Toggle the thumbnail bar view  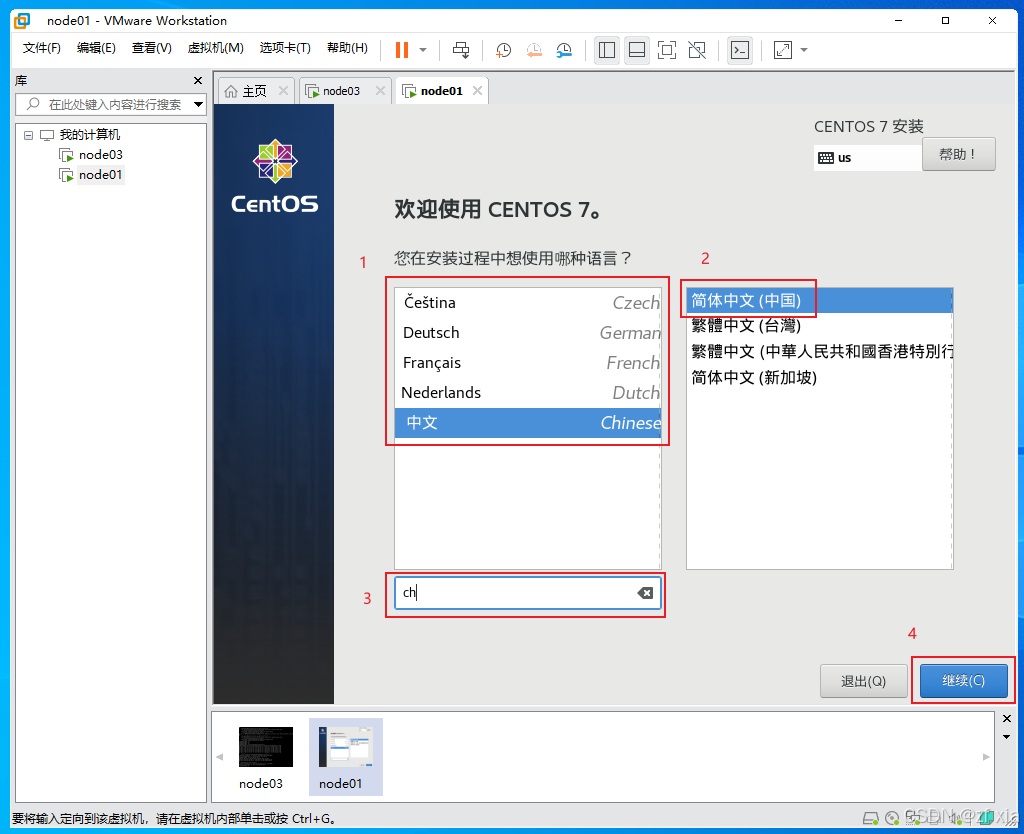pyautogui.click(x=637, y=50)
